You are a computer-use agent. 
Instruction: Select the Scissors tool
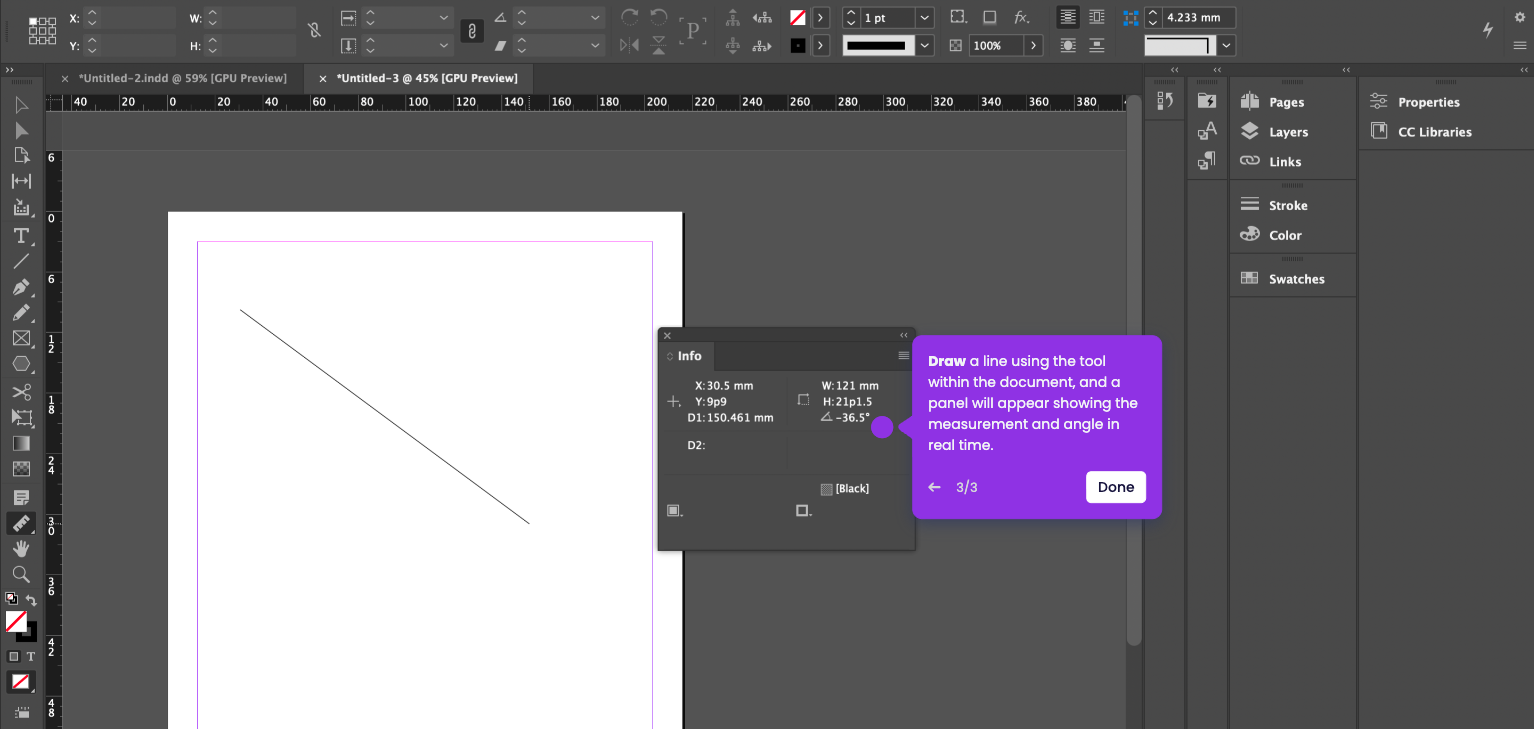pyautogui.click(x=21, y=392)
